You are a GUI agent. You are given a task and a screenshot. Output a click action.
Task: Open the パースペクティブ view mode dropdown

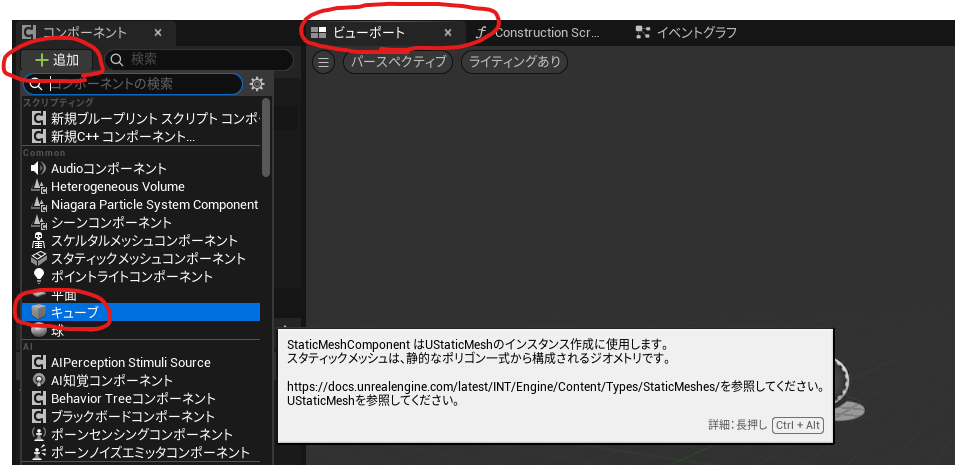click(x=398, y=62)
